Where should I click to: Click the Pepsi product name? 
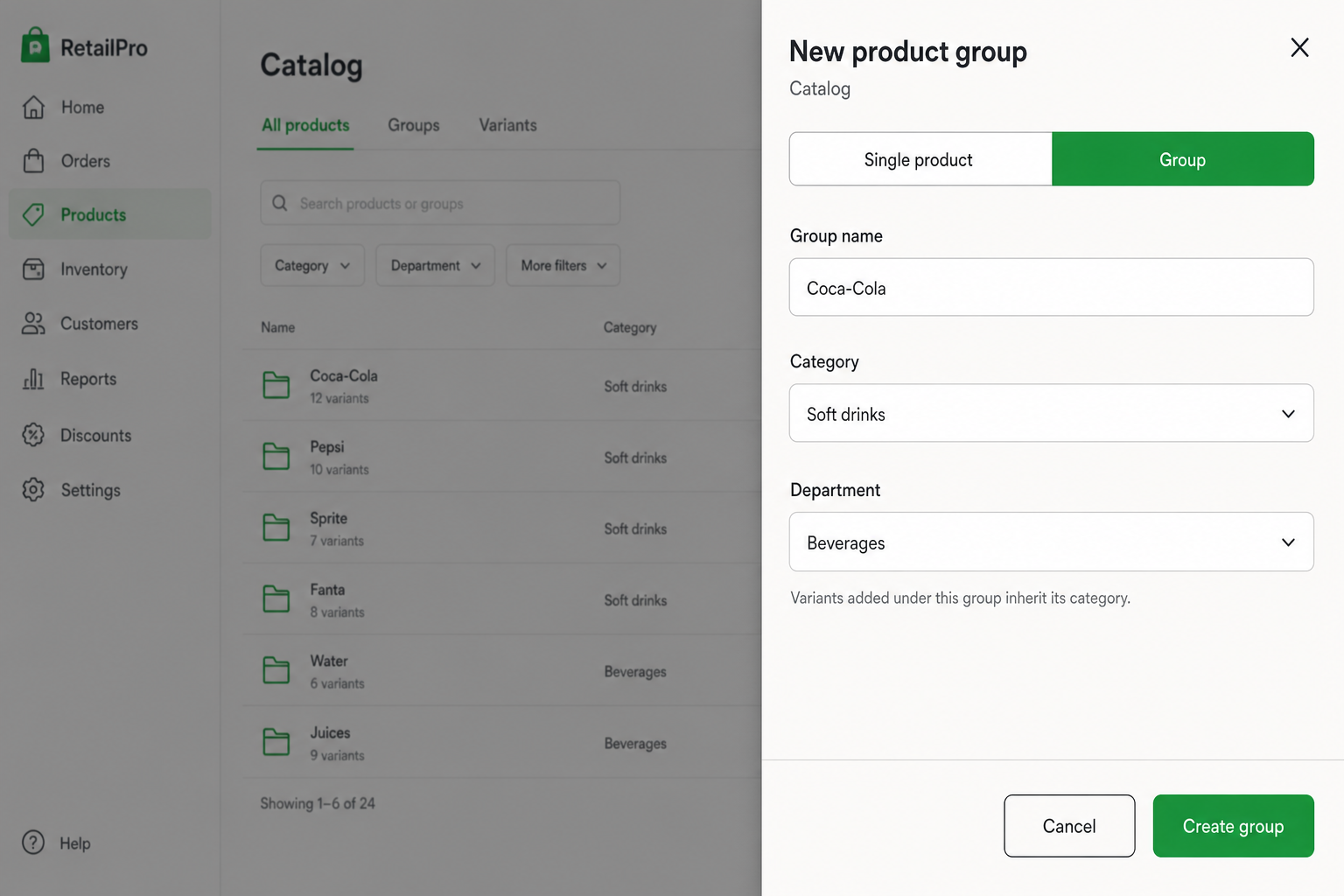point(327,447)
